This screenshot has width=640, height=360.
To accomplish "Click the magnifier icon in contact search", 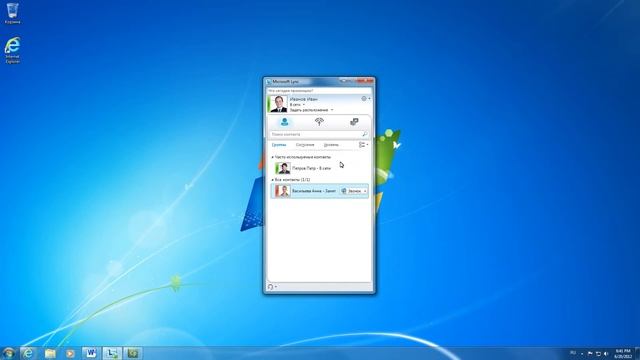I will pyautogui.click(x=364, y=134).
